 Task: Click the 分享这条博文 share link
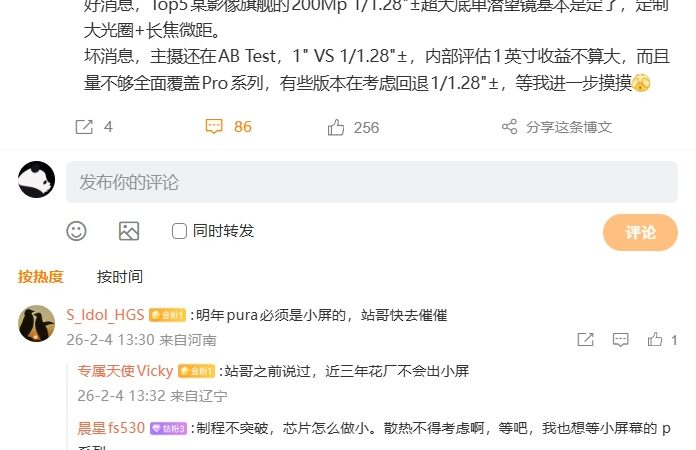tap(569, 127)
